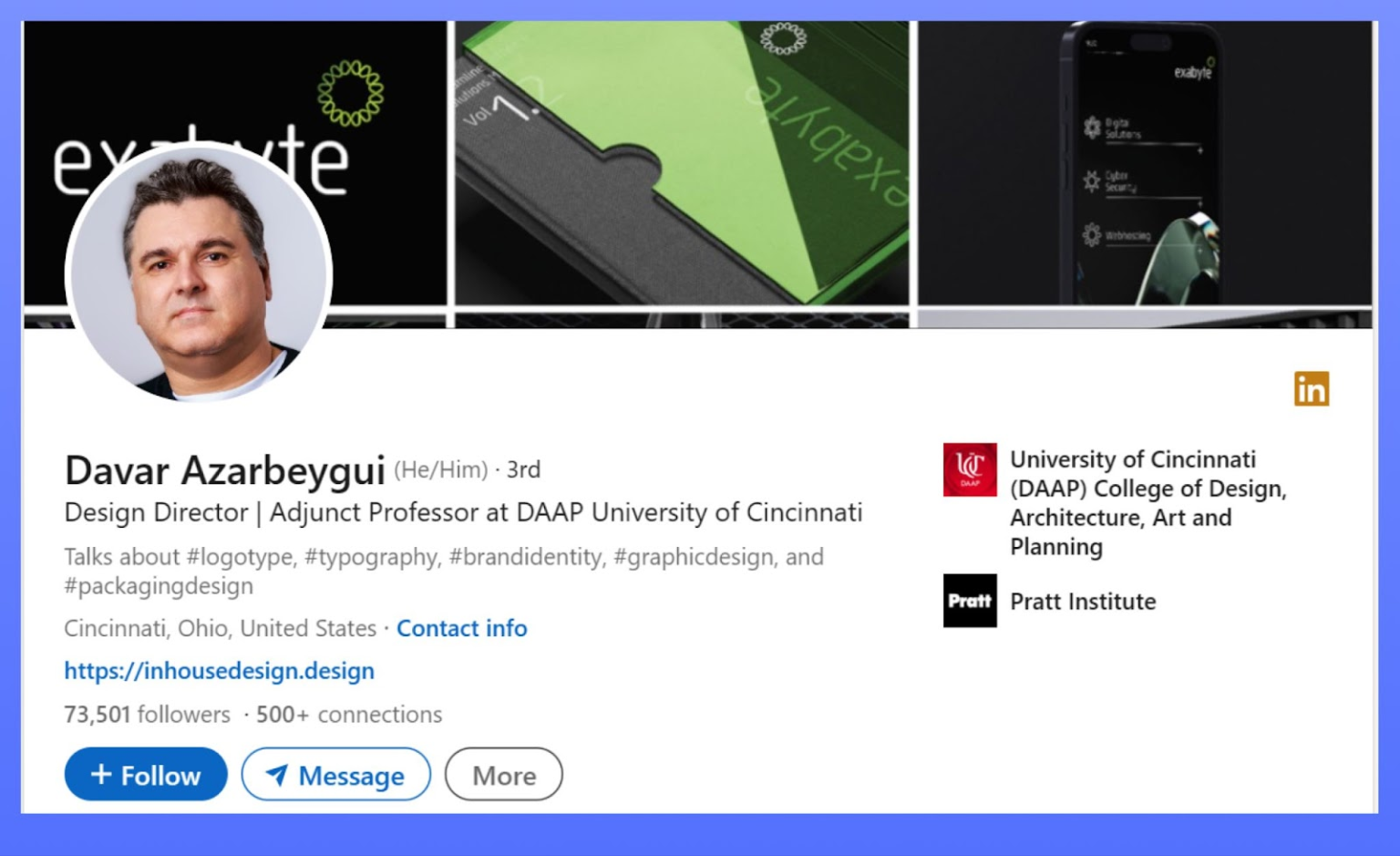Screen dimensions: 1400x856
Task: Click the Message paper-plane icon
Action: 278,776
